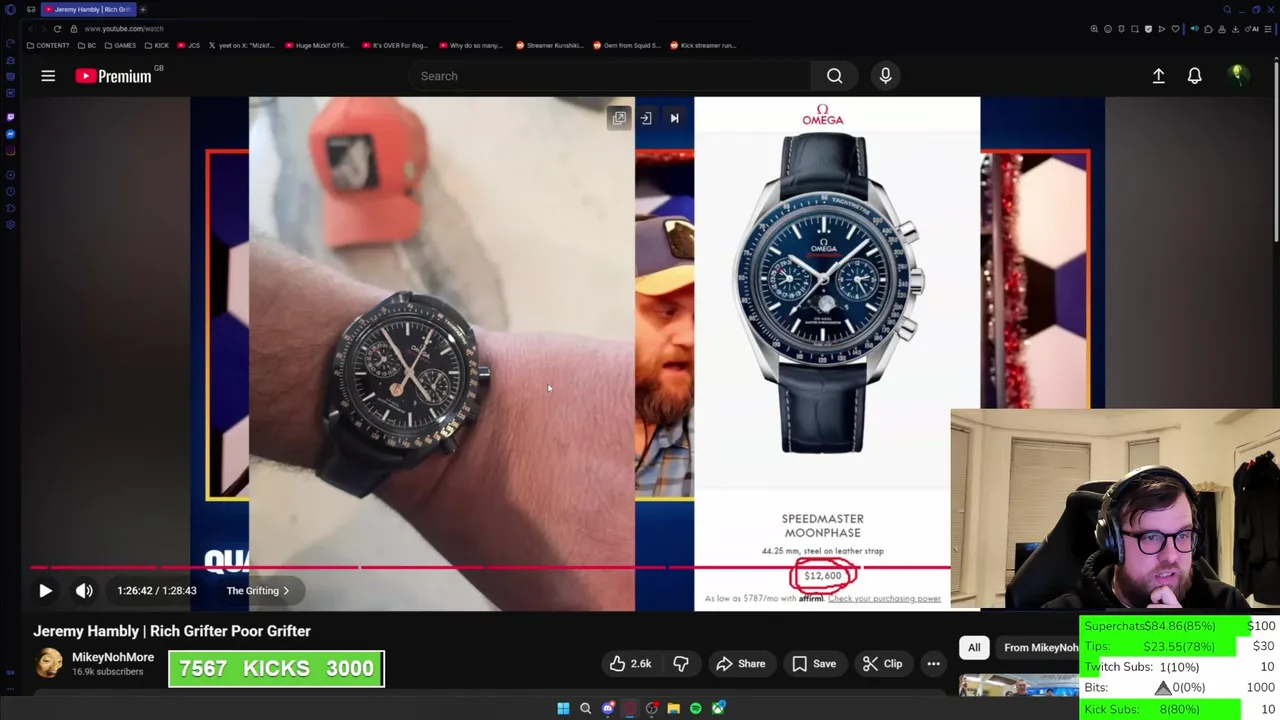Image resolution: width=1280 pixels, height=720 pixels.
Task: Focus the YouTube Search field
Action: (x=610, y=76)
